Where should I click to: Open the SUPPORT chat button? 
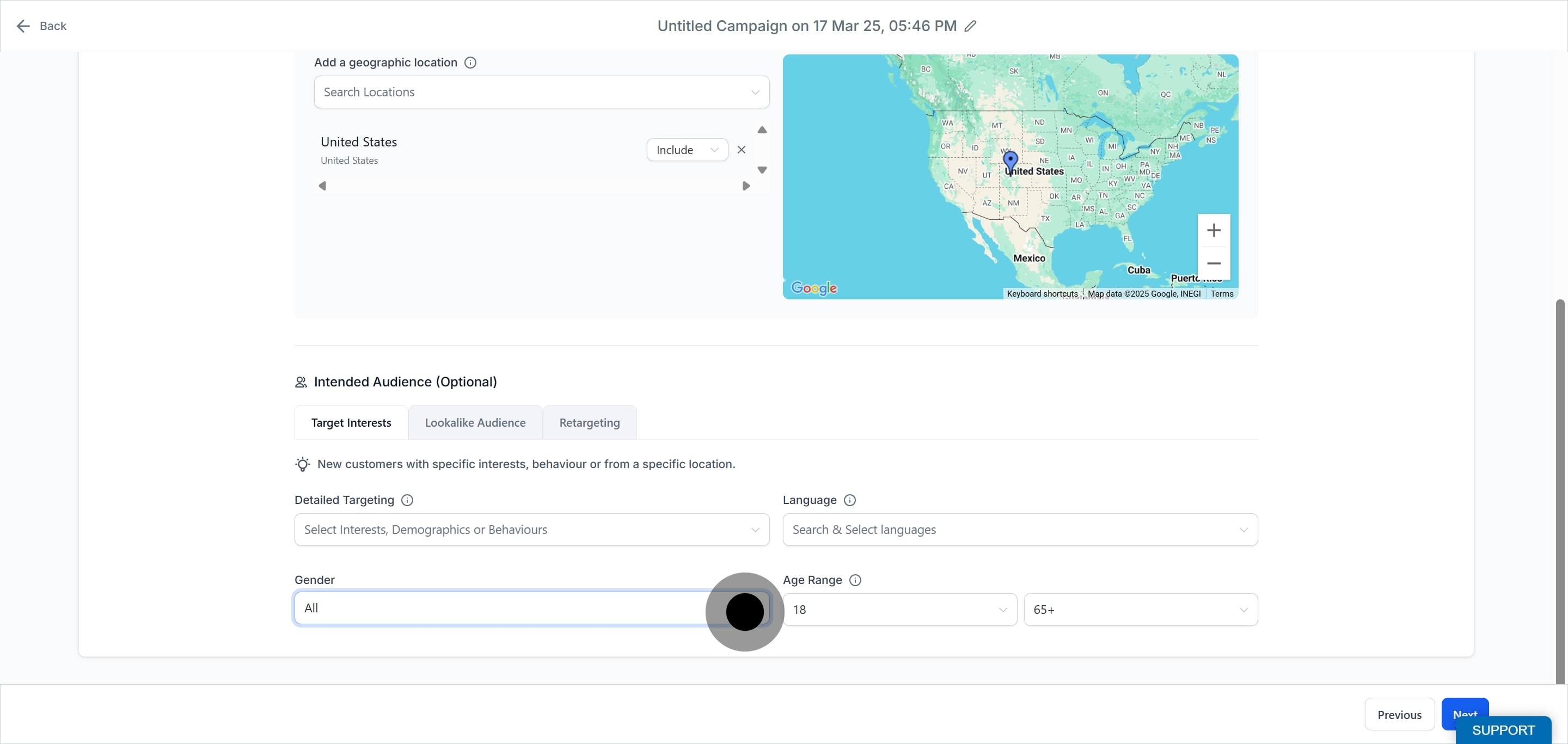1503,730
